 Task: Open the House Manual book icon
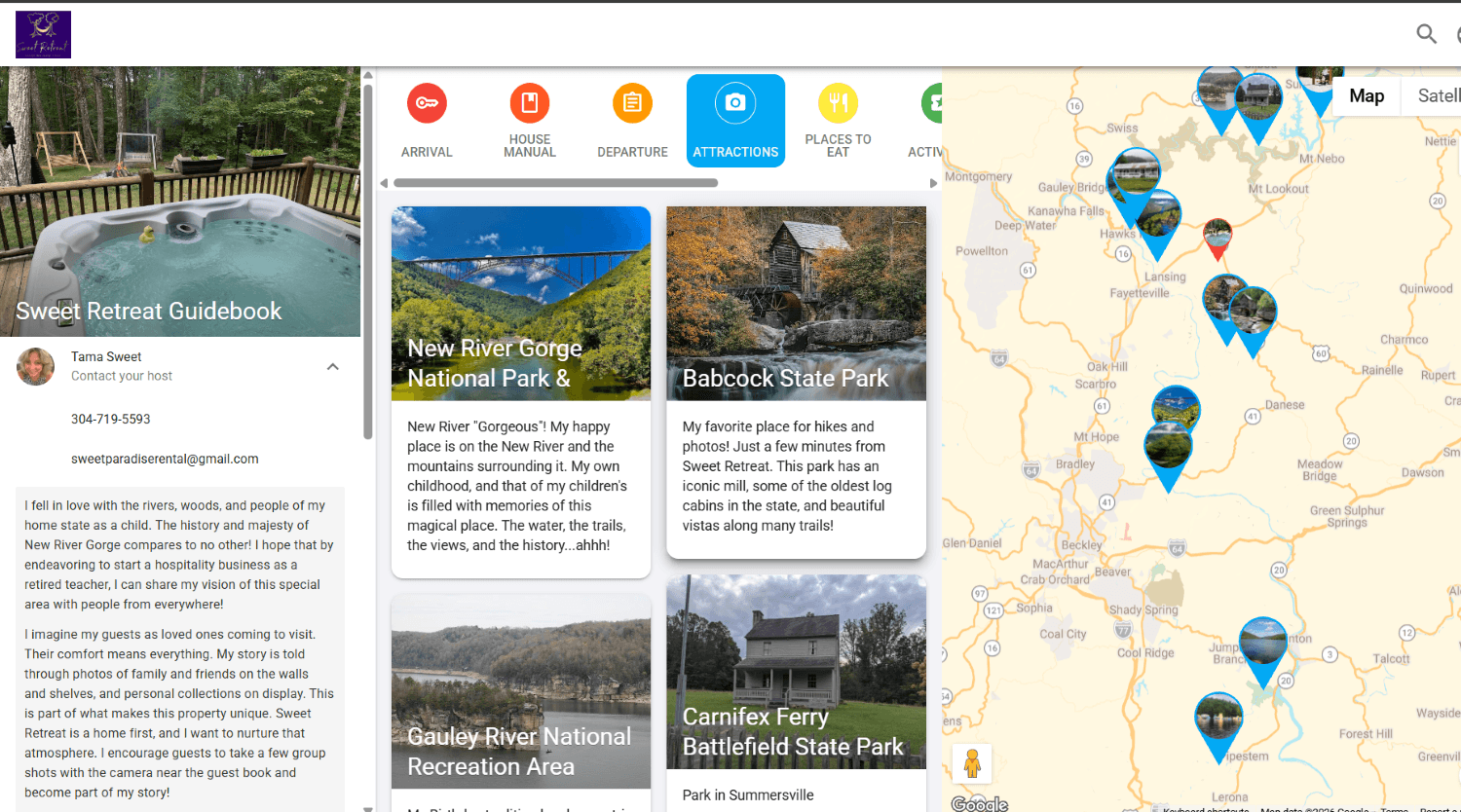point(530,102)
